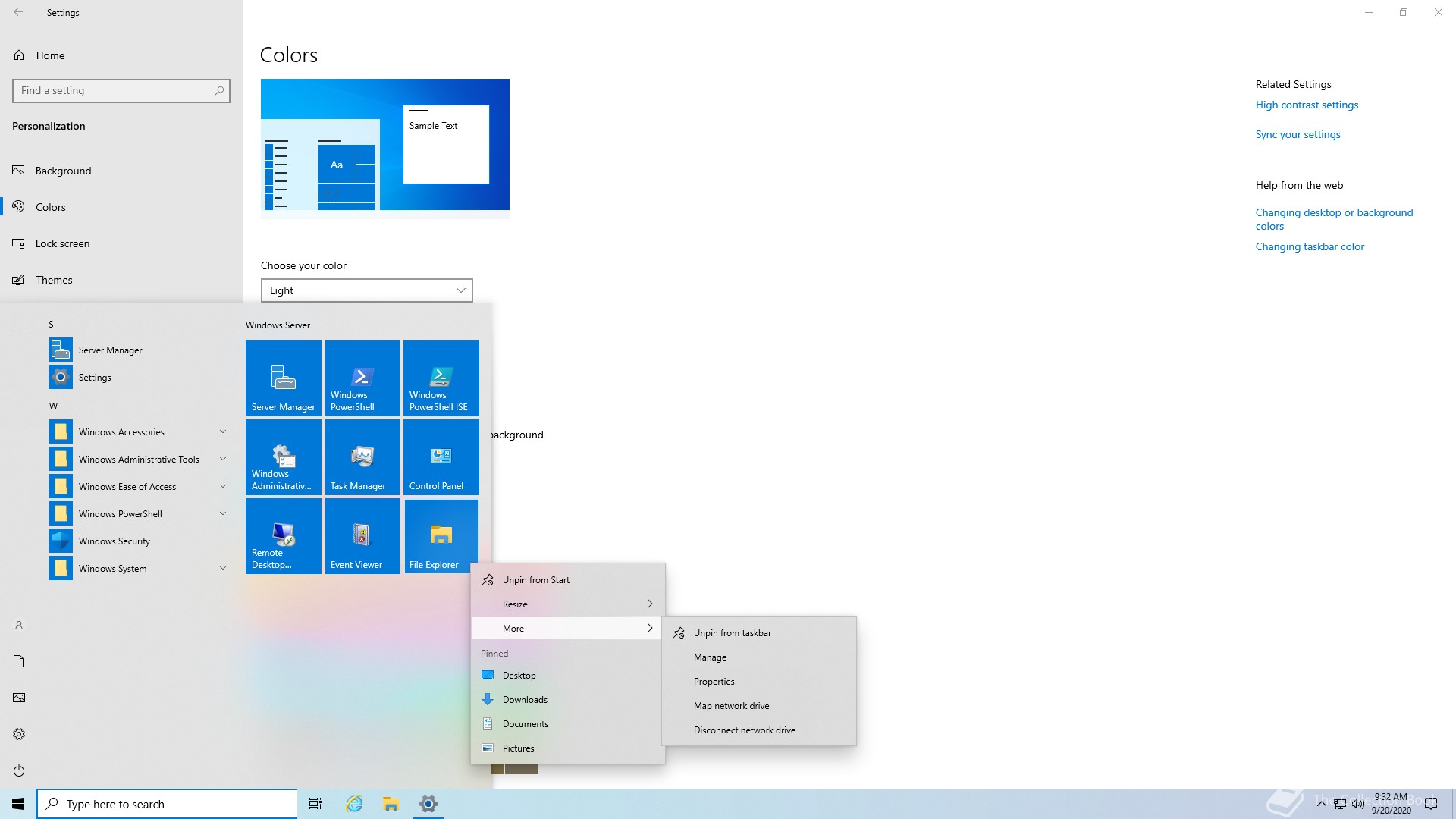
Task: Open the Windows PowerShell ISE tile
Action: click(x=441, y=378)
